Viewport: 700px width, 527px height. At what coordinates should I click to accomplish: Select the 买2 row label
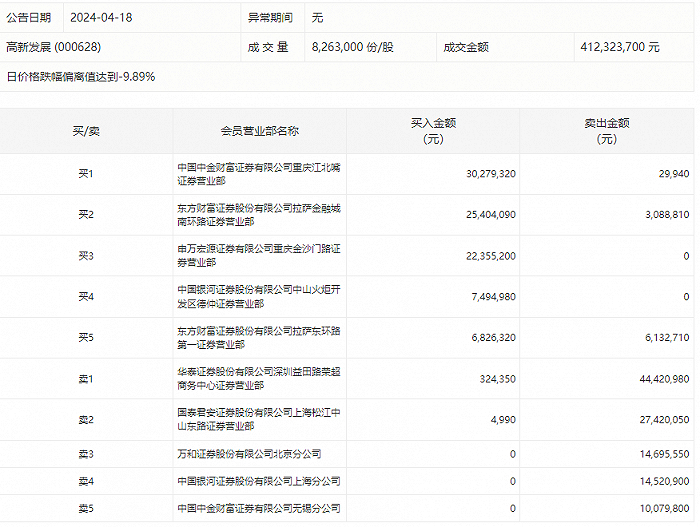click(x=86, y=214)
